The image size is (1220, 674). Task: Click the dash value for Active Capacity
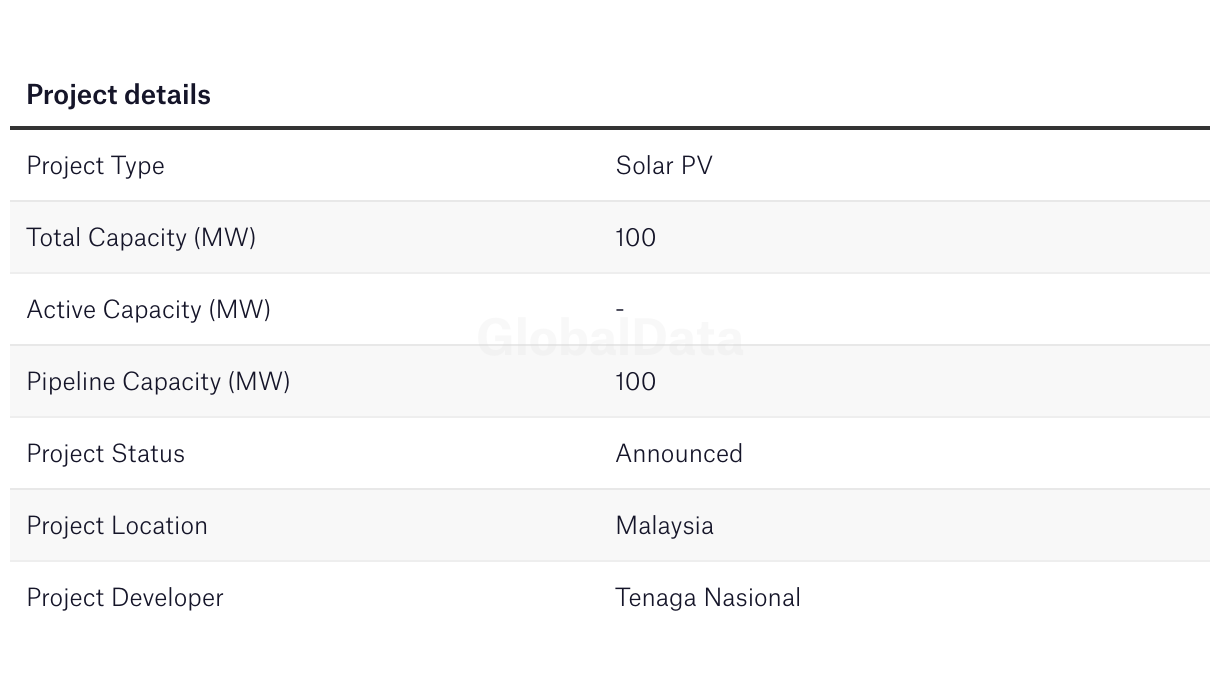point(620,310)
